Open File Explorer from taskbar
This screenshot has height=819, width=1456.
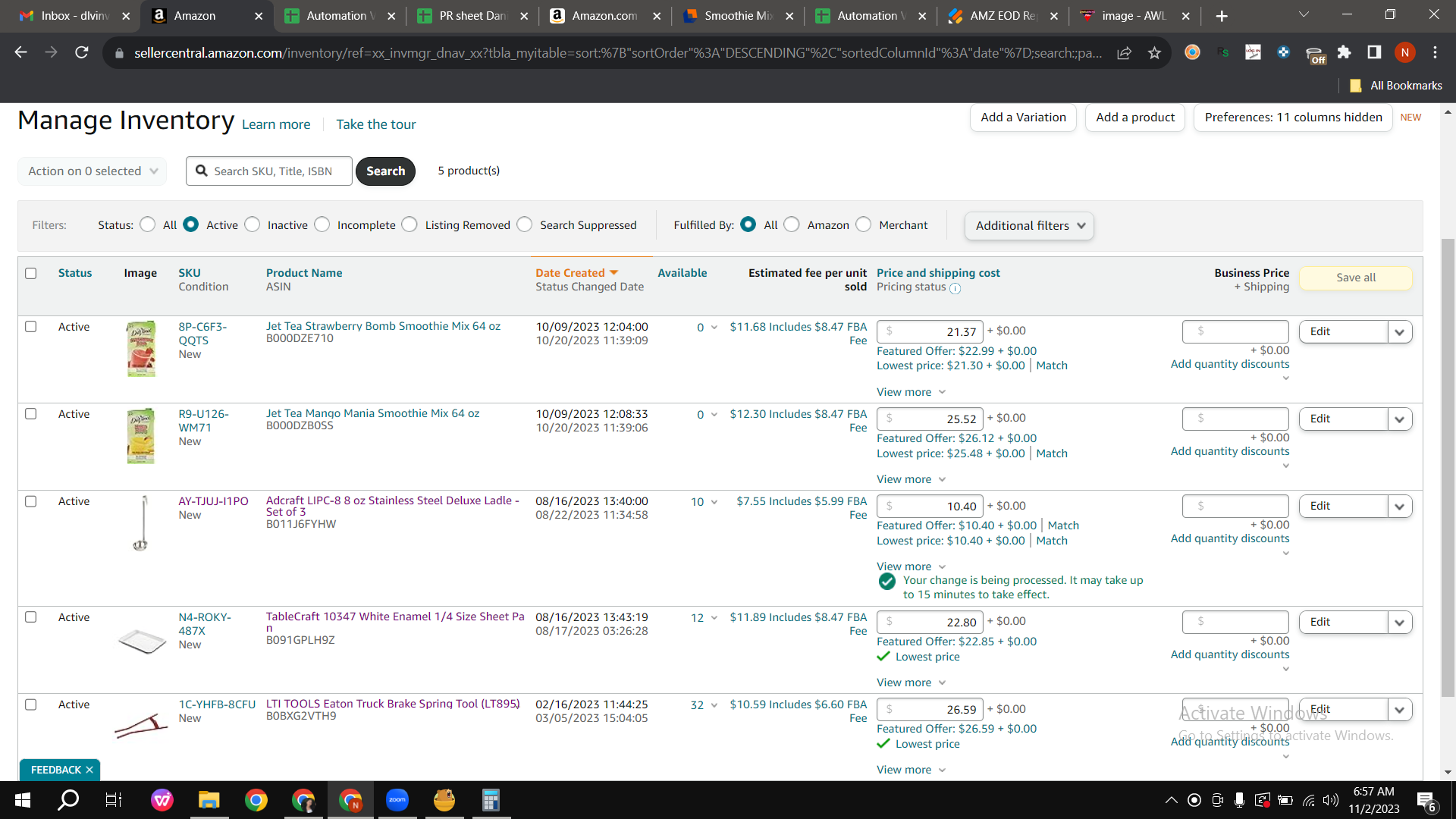click(x=209, y=800)
